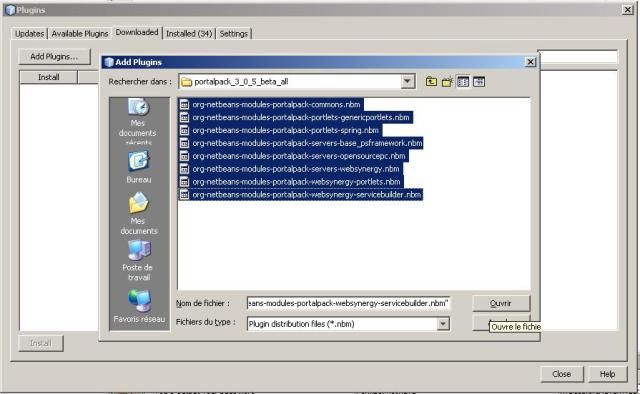Open the Installed (34) tab
The height and width of the screenshot is (394, 640).
(189, 33)
